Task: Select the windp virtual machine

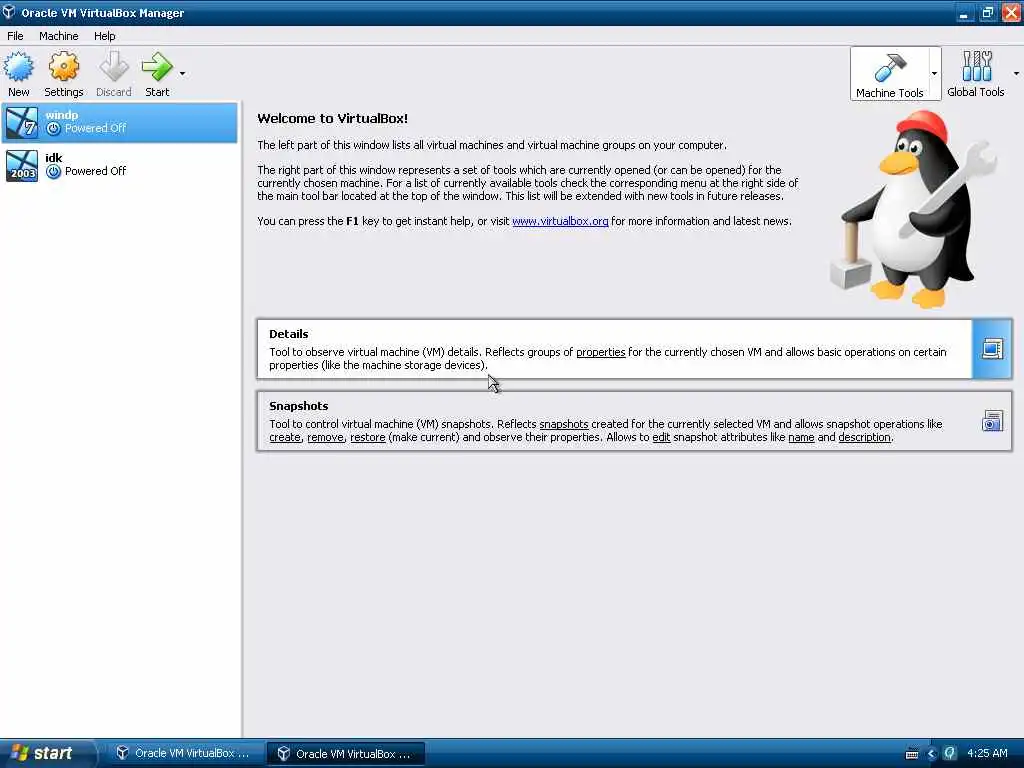Action: point(120,122)
